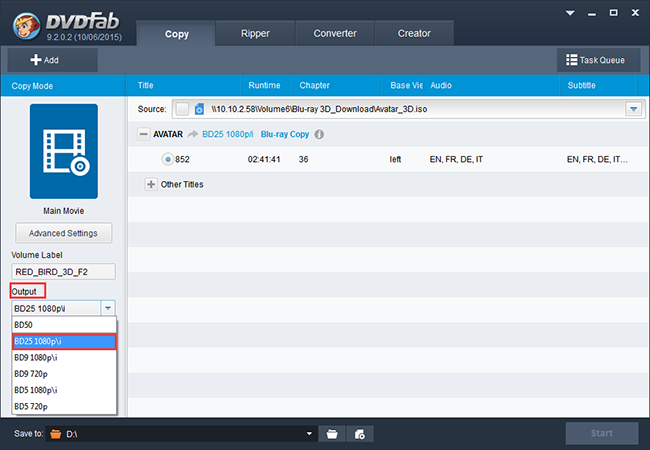Screen dimensions: 650x450
Task: Edit the Volume Label field
Action: 63,272
